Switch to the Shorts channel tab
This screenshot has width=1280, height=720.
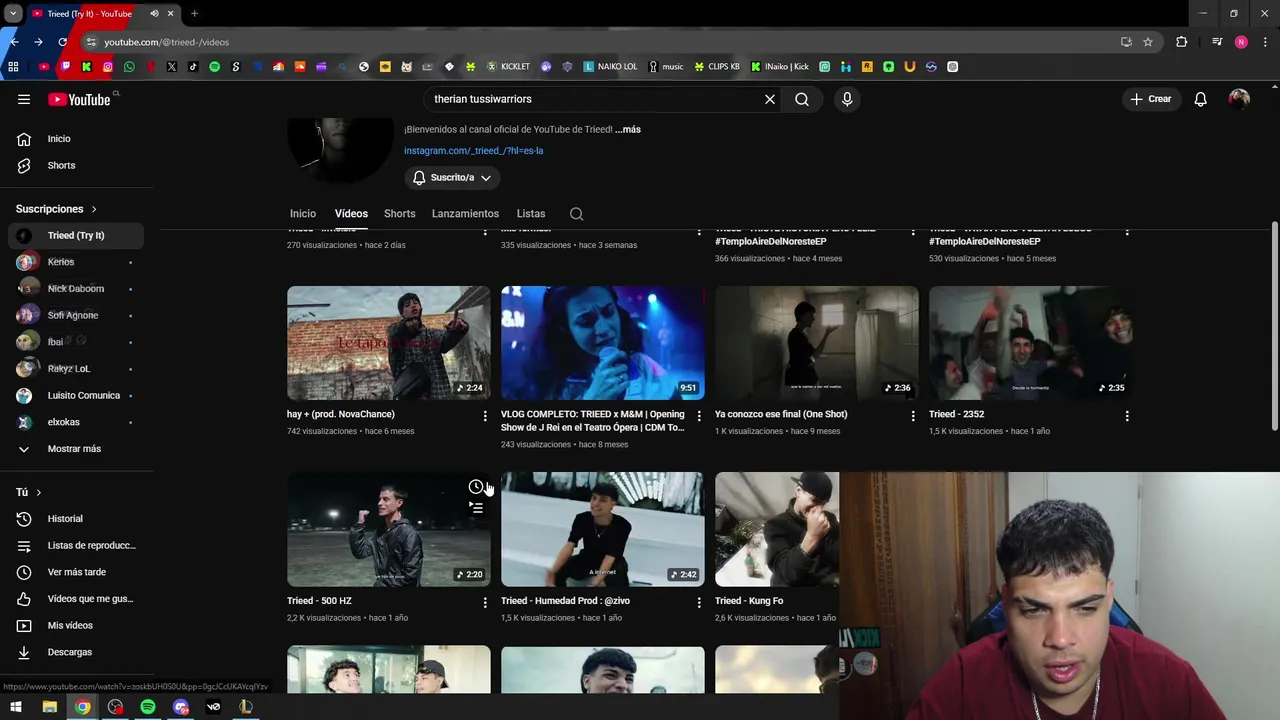(399, 214)
